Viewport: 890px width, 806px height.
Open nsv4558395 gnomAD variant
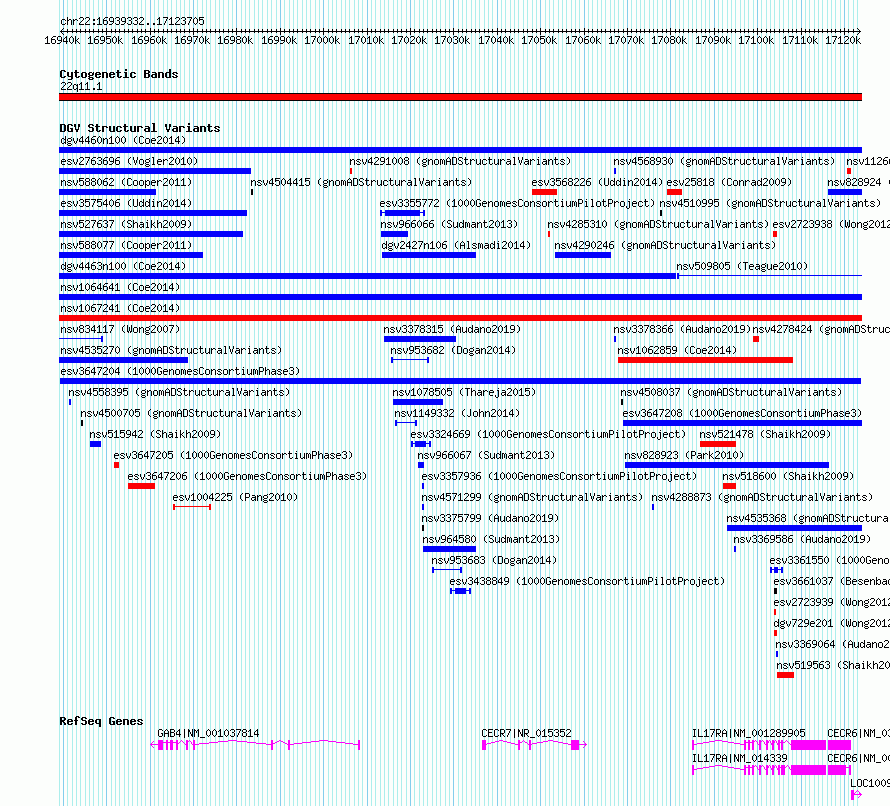click(x=179, y=392)
